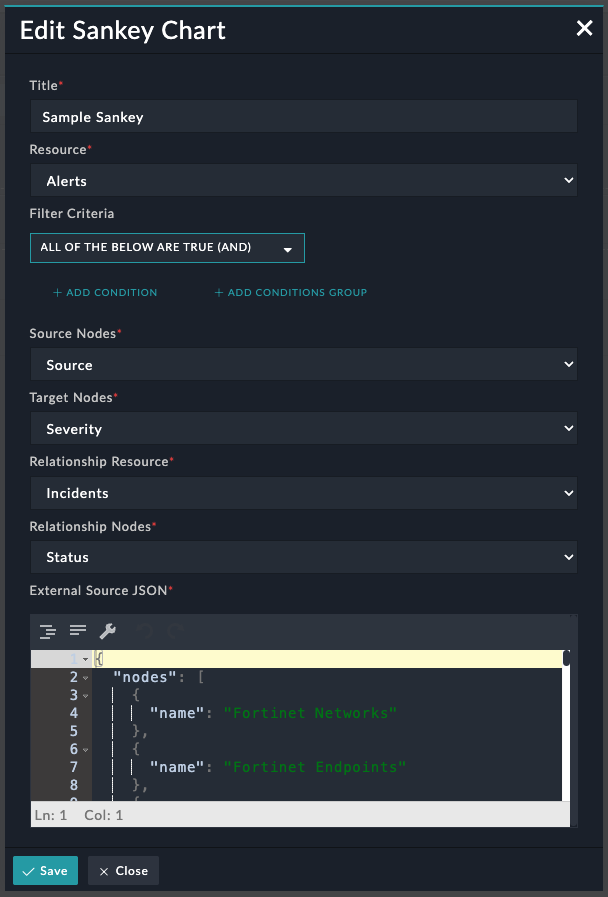Open Relationship Nodes Status dropdown

pyautogui.click(x=303, y=557)
